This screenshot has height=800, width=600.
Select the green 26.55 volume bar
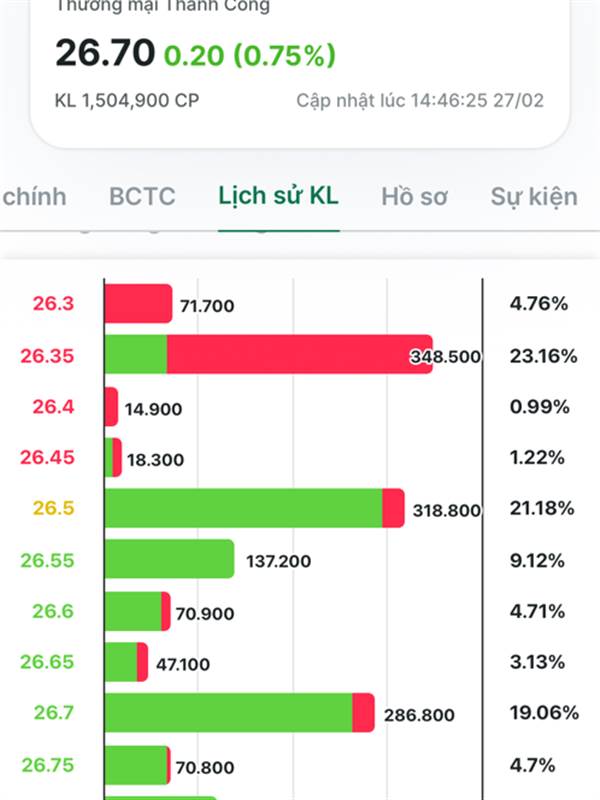tap(169, 560)
